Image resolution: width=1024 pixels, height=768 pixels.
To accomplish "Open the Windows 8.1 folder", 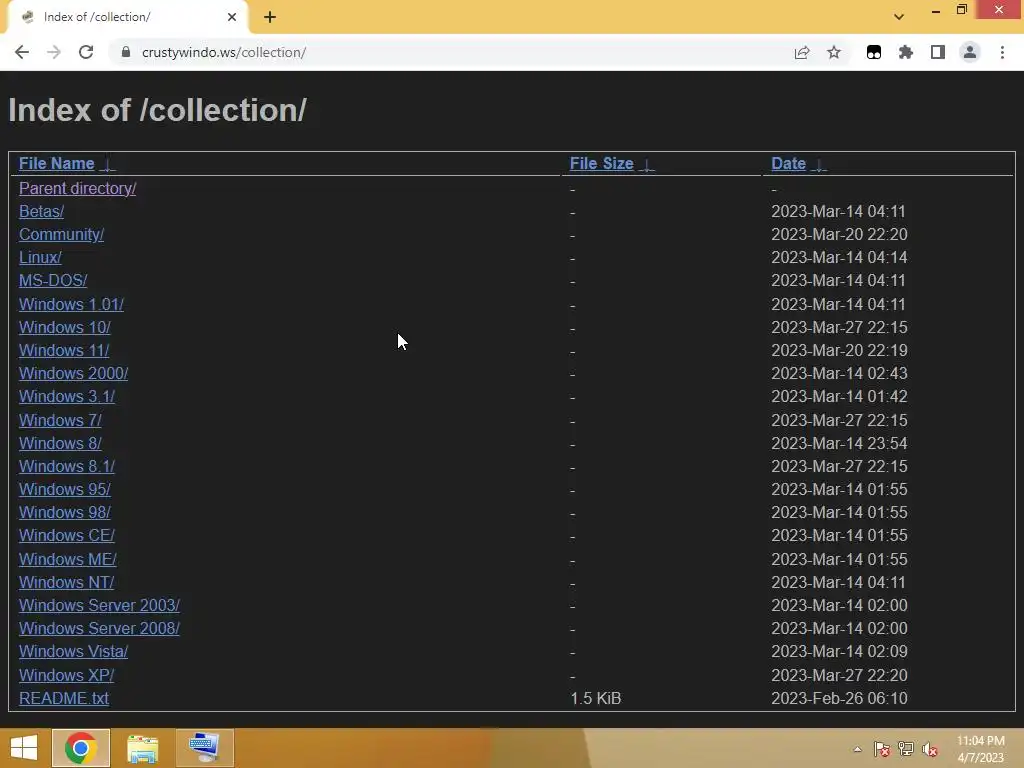I will (67, 466).
